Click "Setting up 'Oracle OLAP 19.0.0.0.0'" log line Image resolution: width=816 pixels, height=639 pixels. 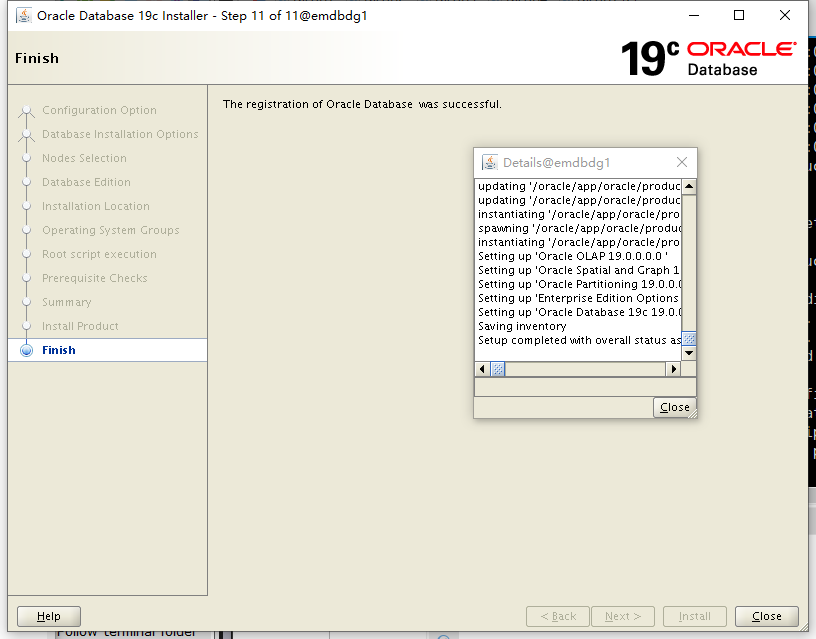[x=572, y=256]
